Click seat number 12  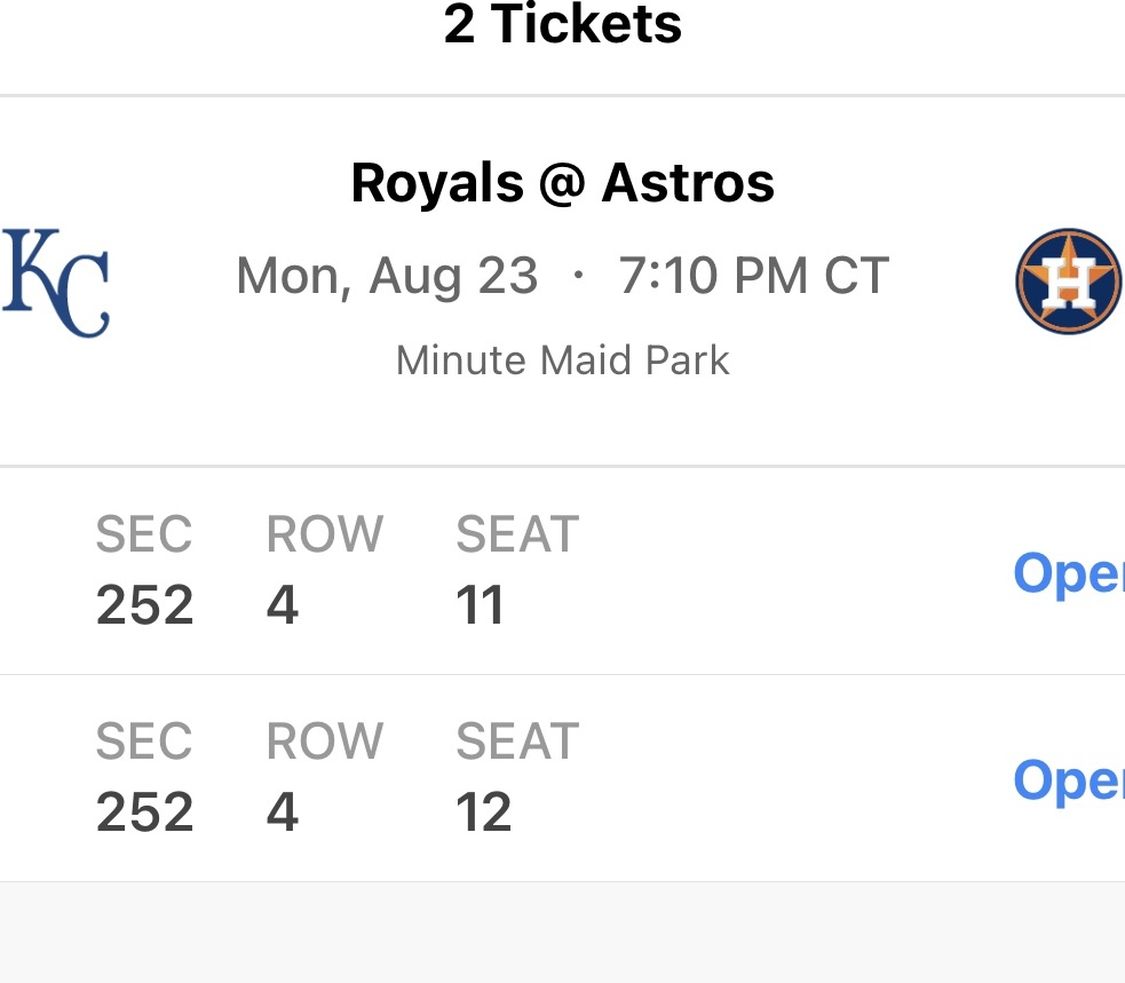coord(484,812)
